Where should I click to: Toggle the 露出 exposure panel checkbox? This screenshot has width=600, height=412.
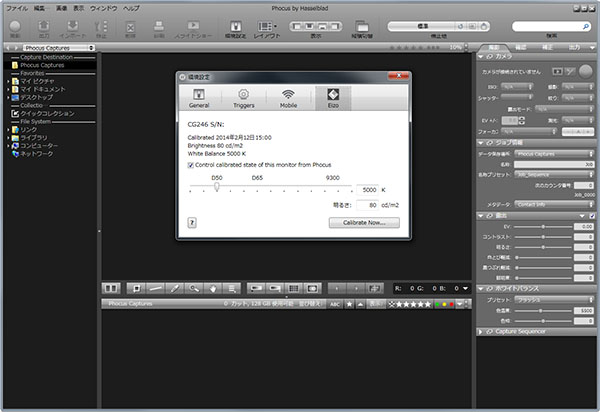click(x=592, y=215)
